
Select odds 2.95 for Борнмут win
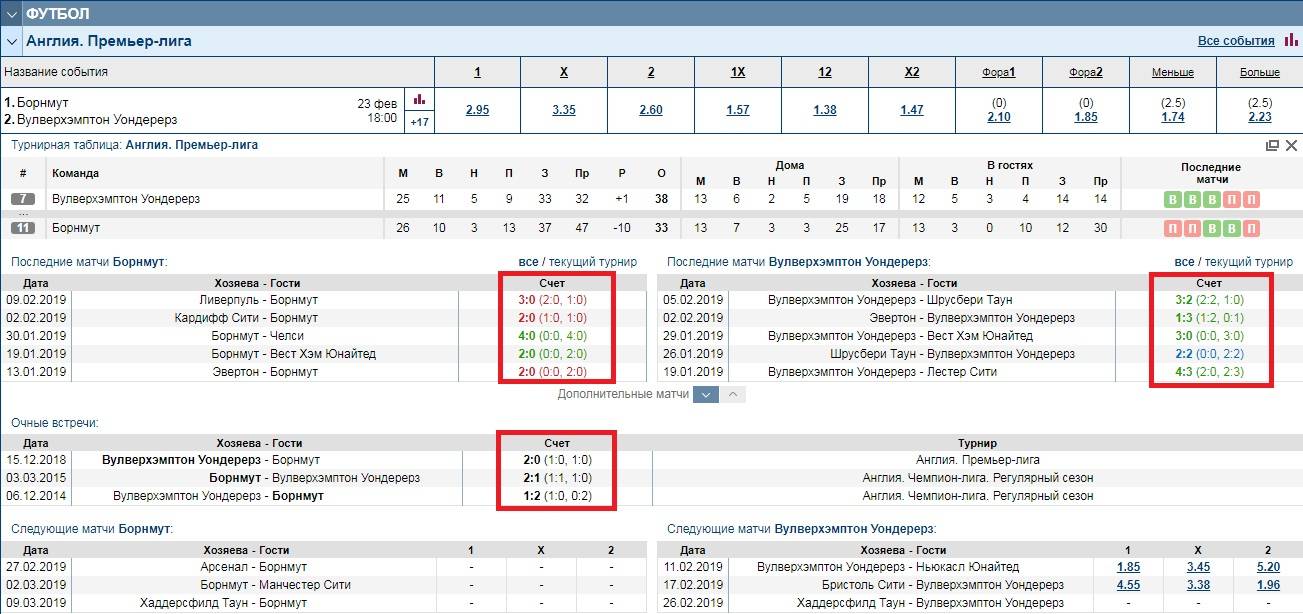(477, 110)
